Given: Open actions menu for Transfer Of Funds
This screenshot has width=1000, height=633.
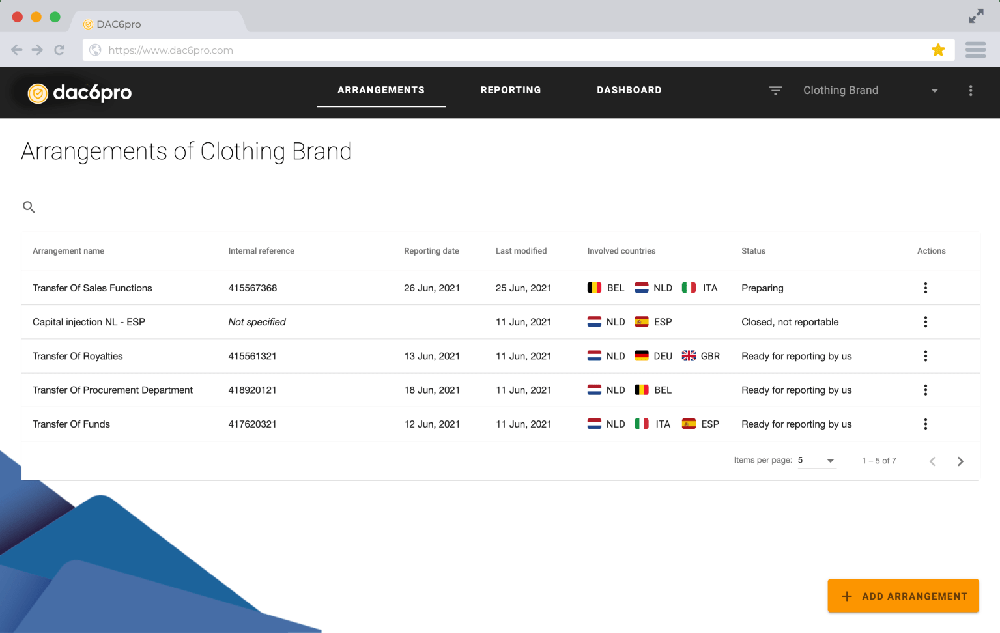Looking at the screenshot, I should [x=925, y=424].
